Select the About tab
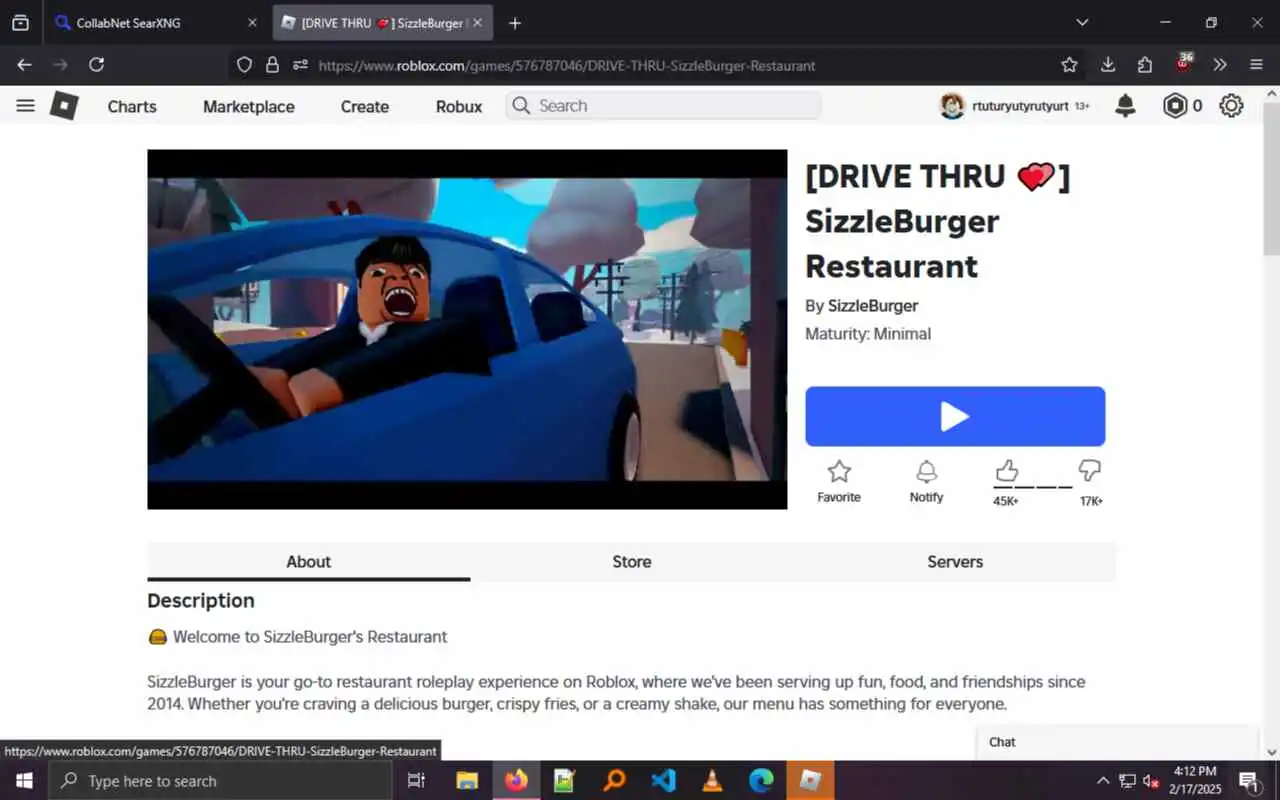The width and height of the screenshot is (1280, 800). tap(308, 561)
